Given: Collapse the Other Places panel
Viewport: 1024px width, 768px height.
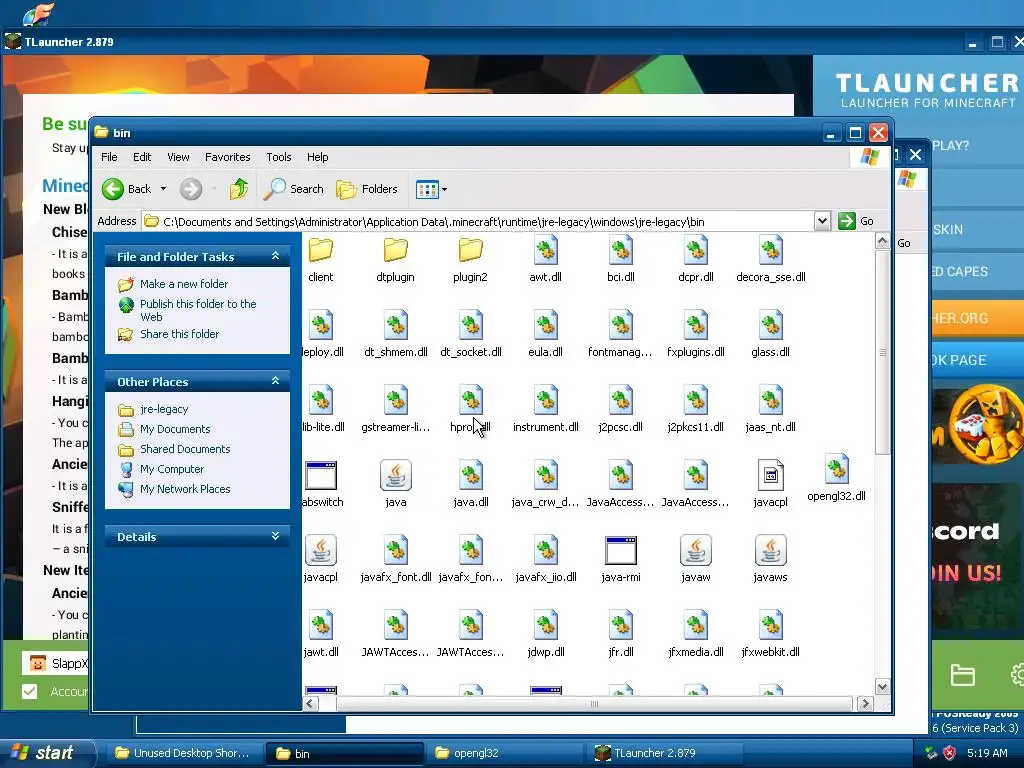Looking at the screenshot, I should pyautogui.click(x=276, y=381).
